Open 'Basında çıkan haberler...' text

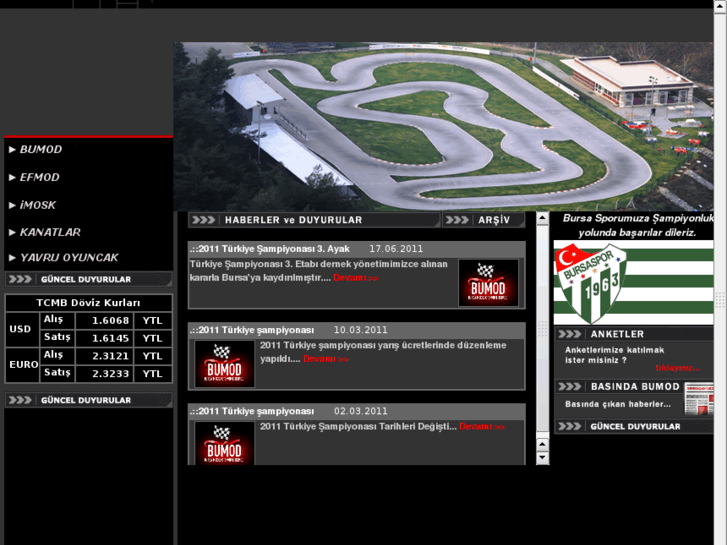tap(618, 404)
